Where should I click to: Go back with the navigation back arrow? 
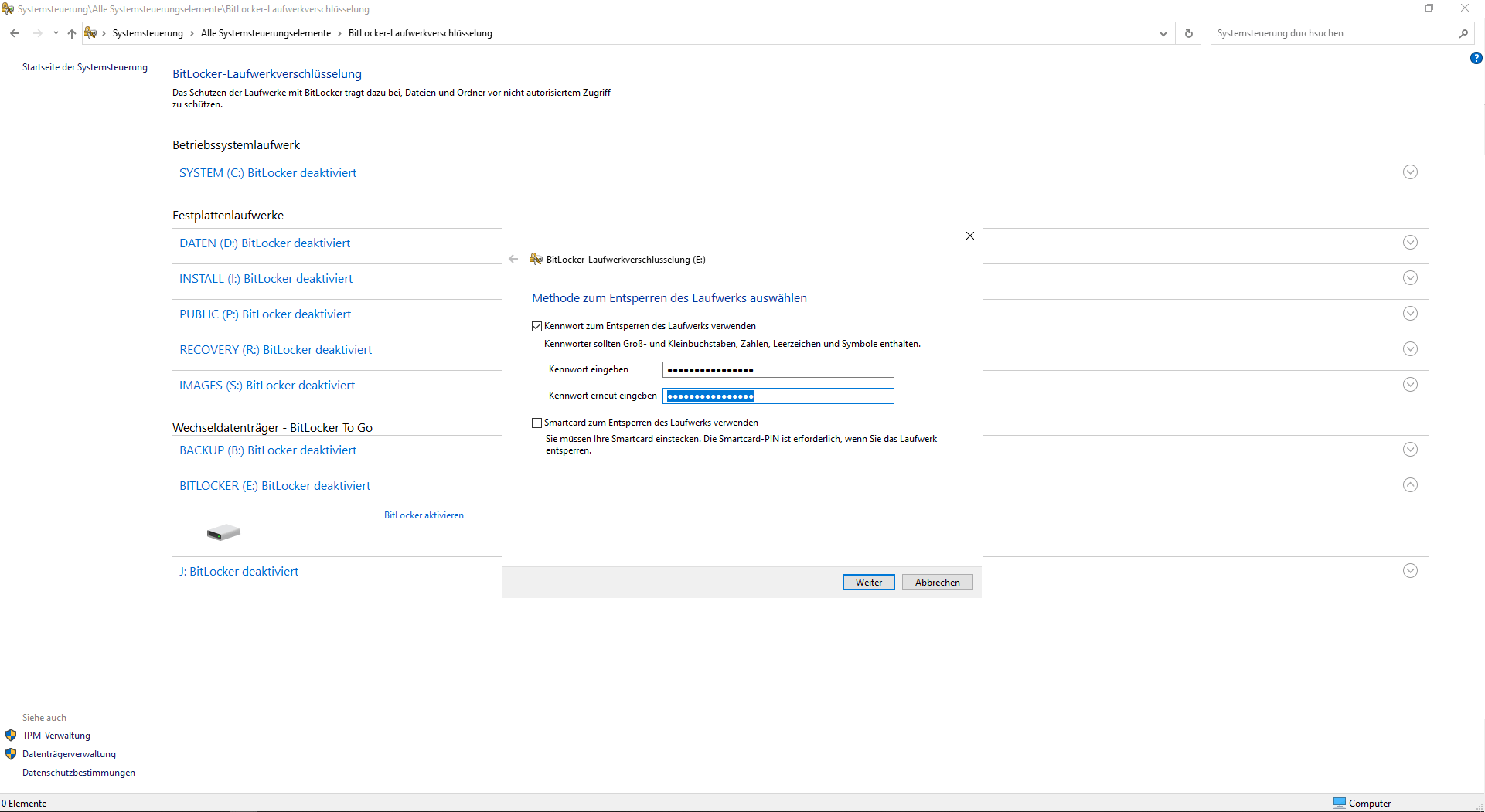coord(15,33)
